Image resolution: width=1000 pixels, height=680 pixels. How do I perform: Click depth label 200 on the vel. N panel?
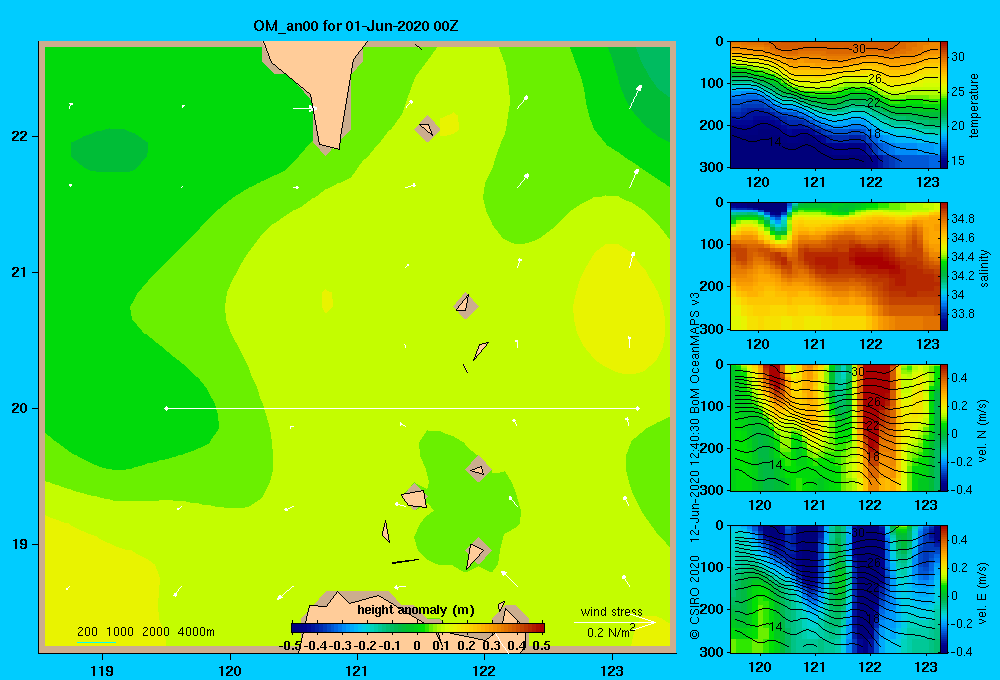[x=712, y=448]
